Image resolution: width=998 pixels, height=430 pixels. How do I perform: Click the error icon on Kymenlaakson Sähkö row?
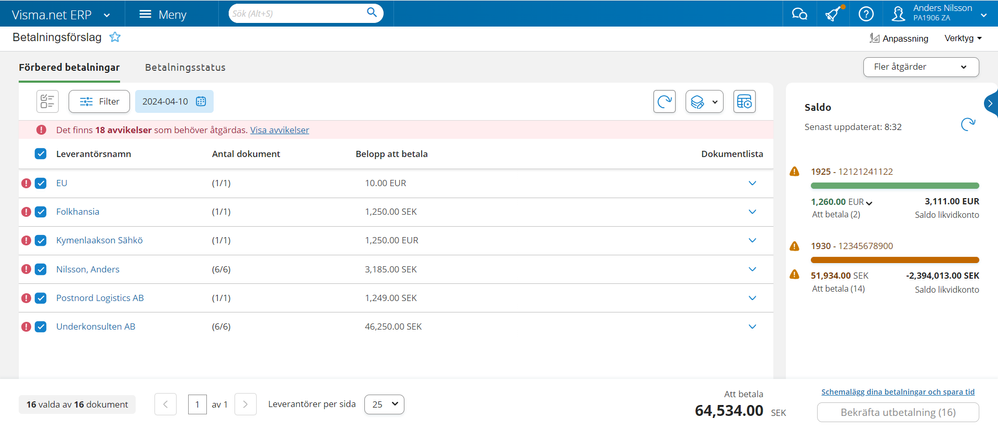click(x=26, y=240)
